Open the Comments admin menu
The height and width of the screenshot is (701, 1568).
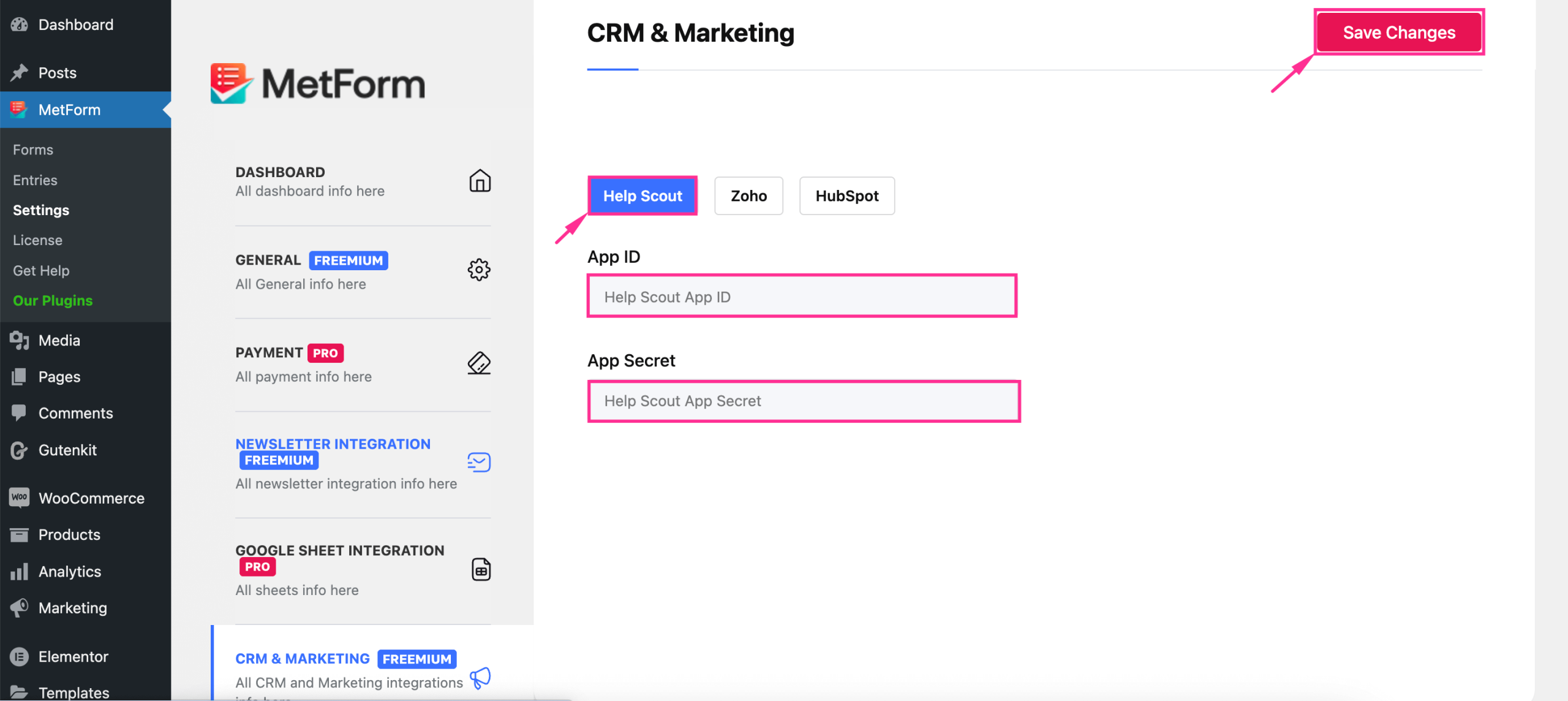[x=86, y=413]
